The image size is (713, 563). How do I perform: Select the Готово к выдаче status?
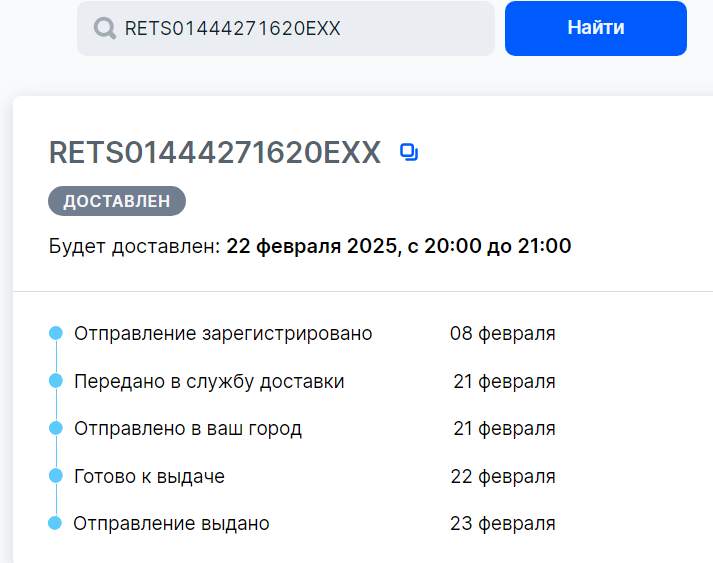tap(149, 476)
